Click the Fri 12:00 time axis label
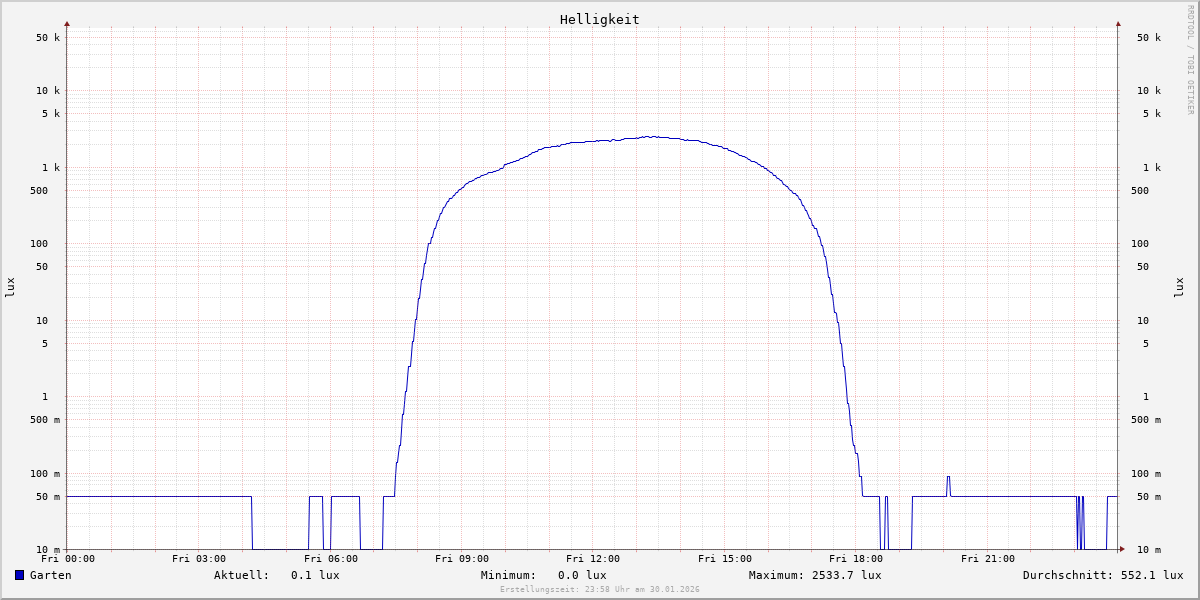This screenshot has width=1200, height=600. 593,559
